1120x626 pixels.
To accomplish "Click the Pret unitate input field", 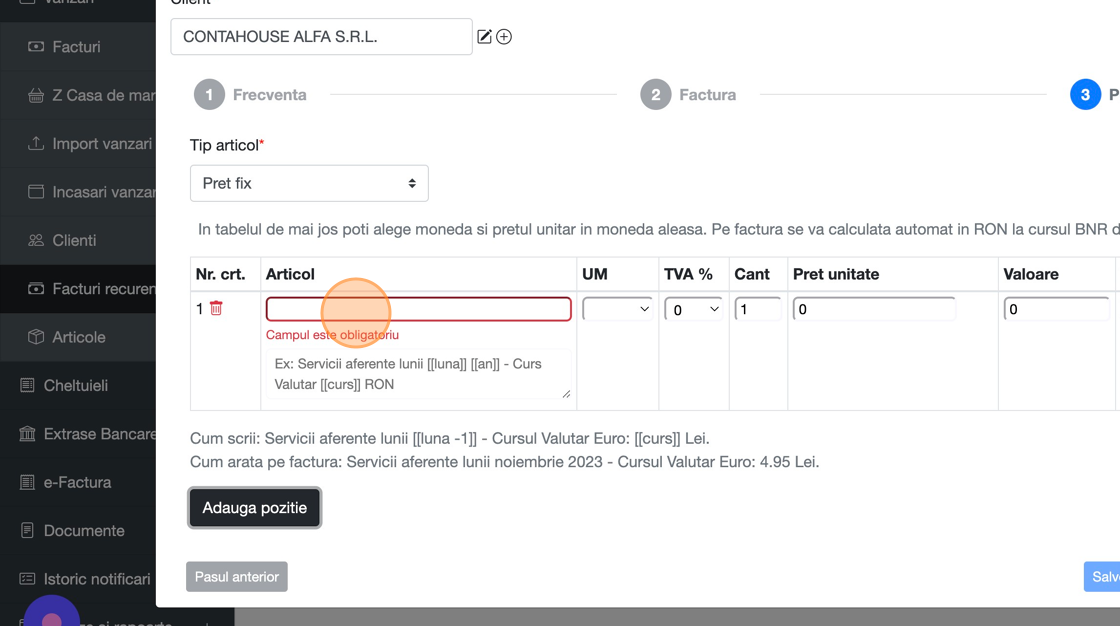I will coord(873,309).
